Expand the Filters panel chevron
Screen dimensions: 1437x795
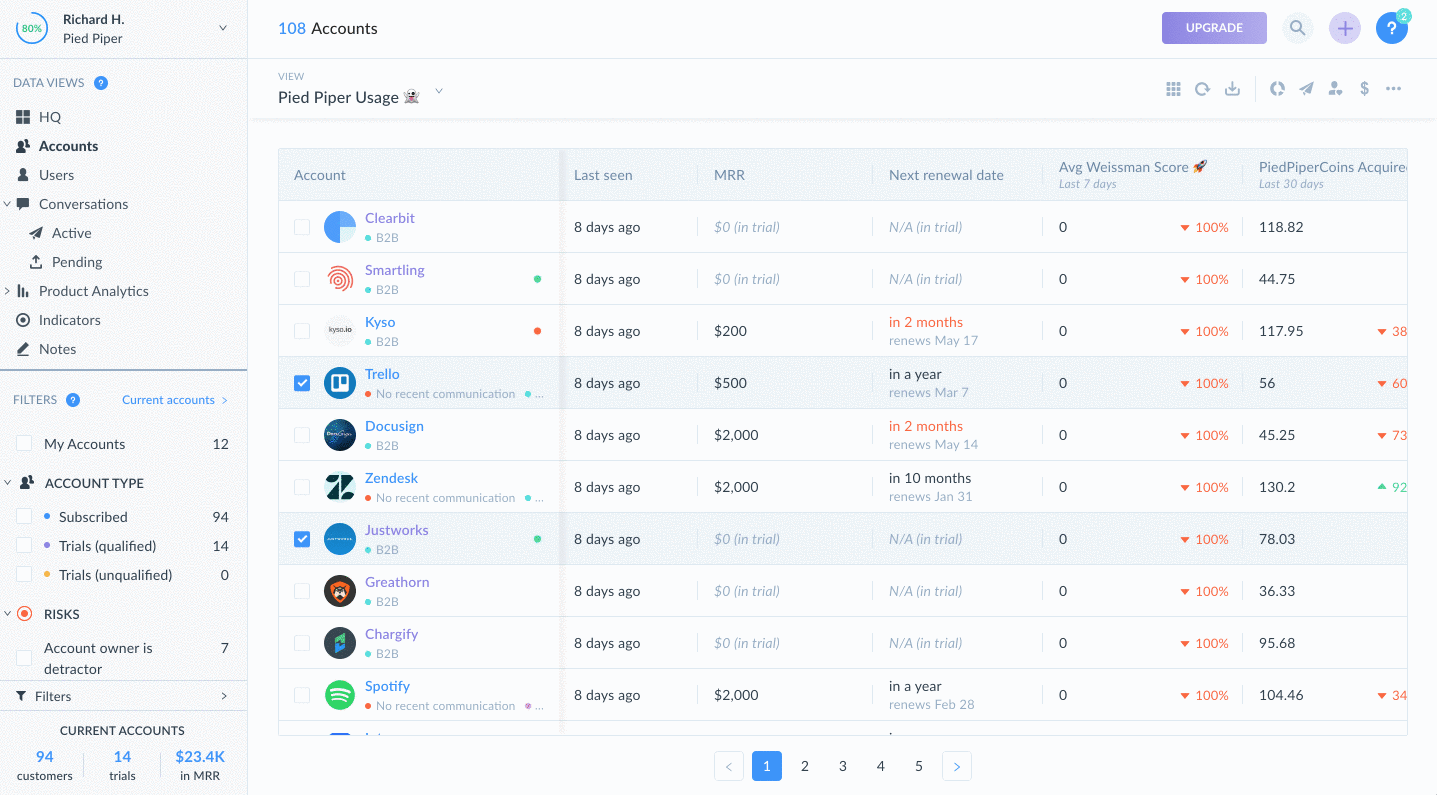point(224,696)
